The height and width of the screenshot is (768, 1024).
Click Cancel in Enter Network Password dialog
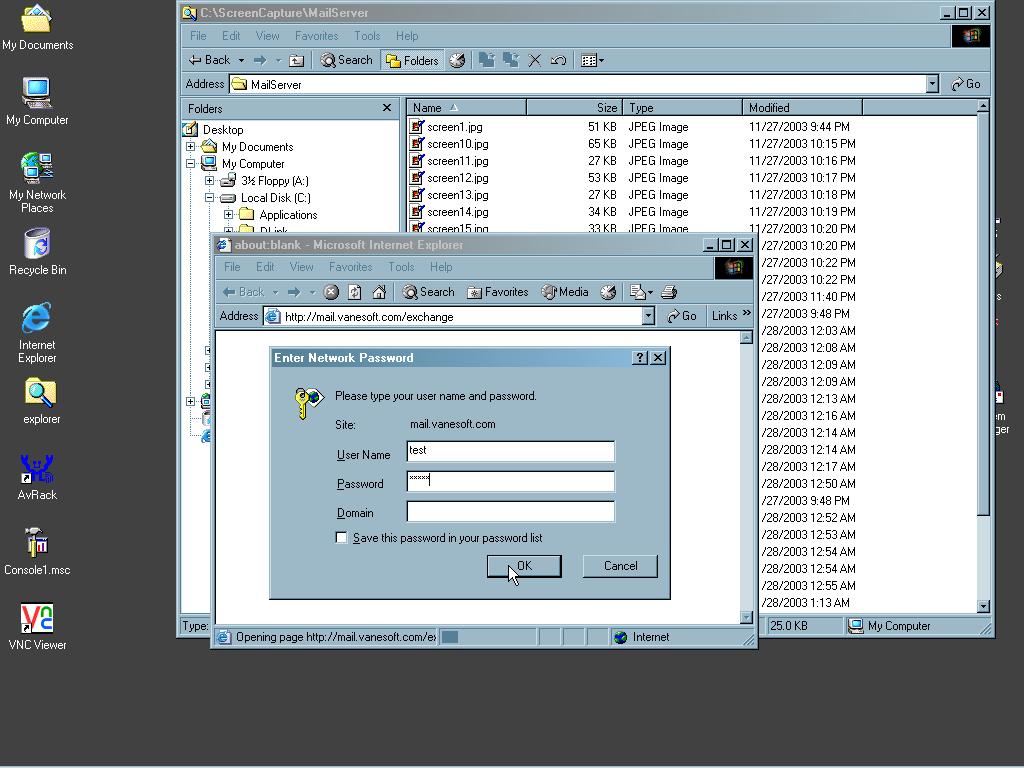coord(620,566)
